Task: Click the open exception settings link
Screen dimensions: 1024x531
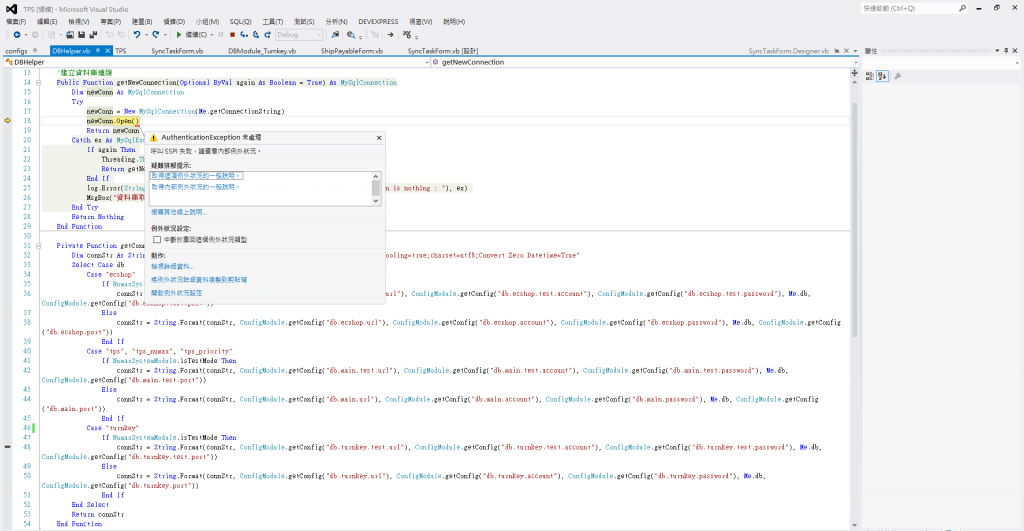Action: pyautogui.click(x=176, y=293)
